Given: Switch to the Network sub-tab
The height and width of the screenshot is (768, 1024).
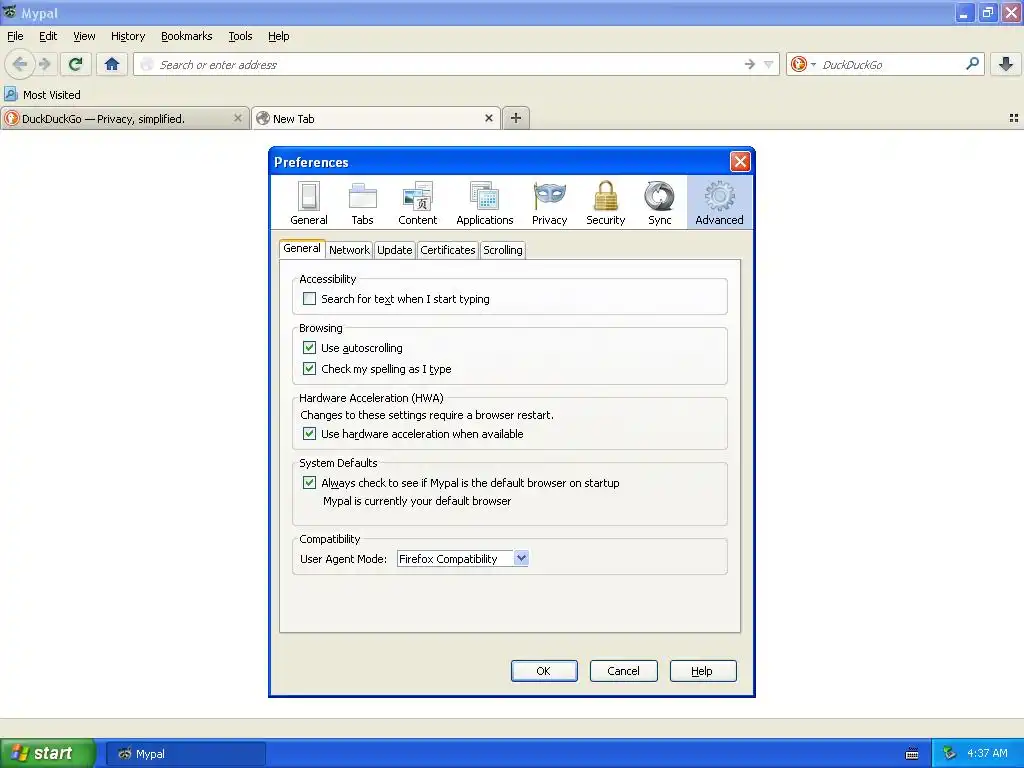Looking at the screenshot, I should [x=349, y=249].
